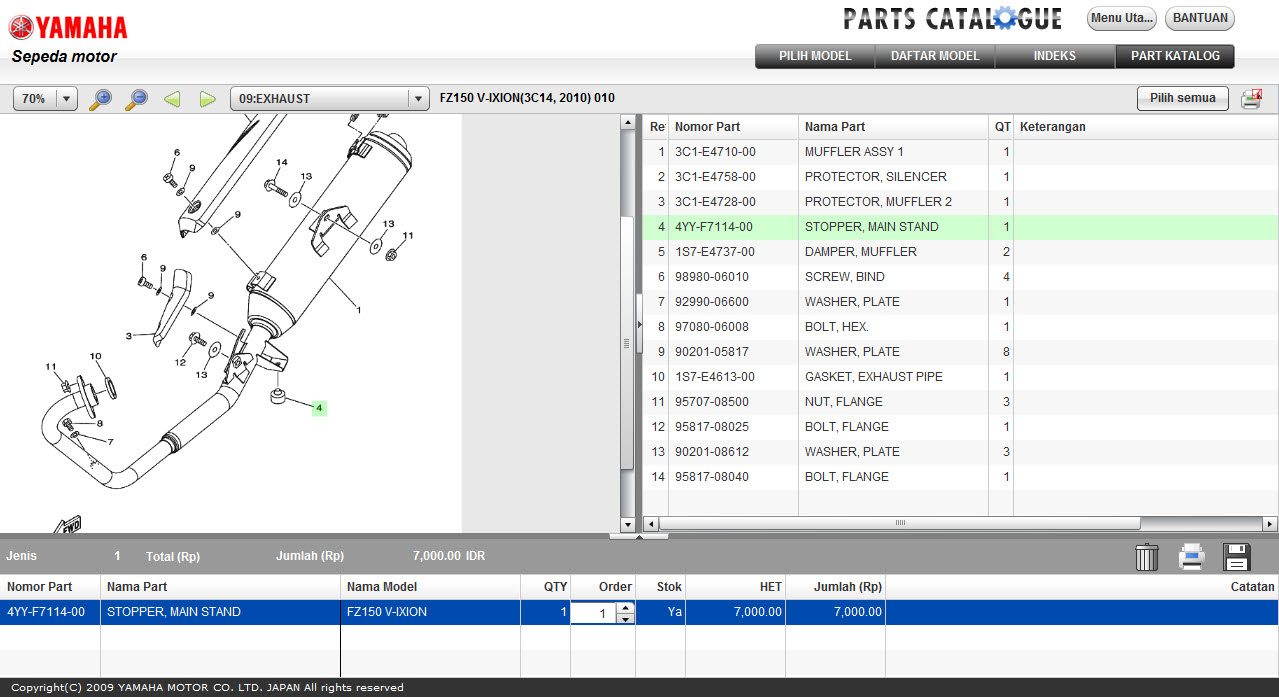Increase order quantity with up stepper
This screenshot has width=1279, height=697.
pos(626,607)
